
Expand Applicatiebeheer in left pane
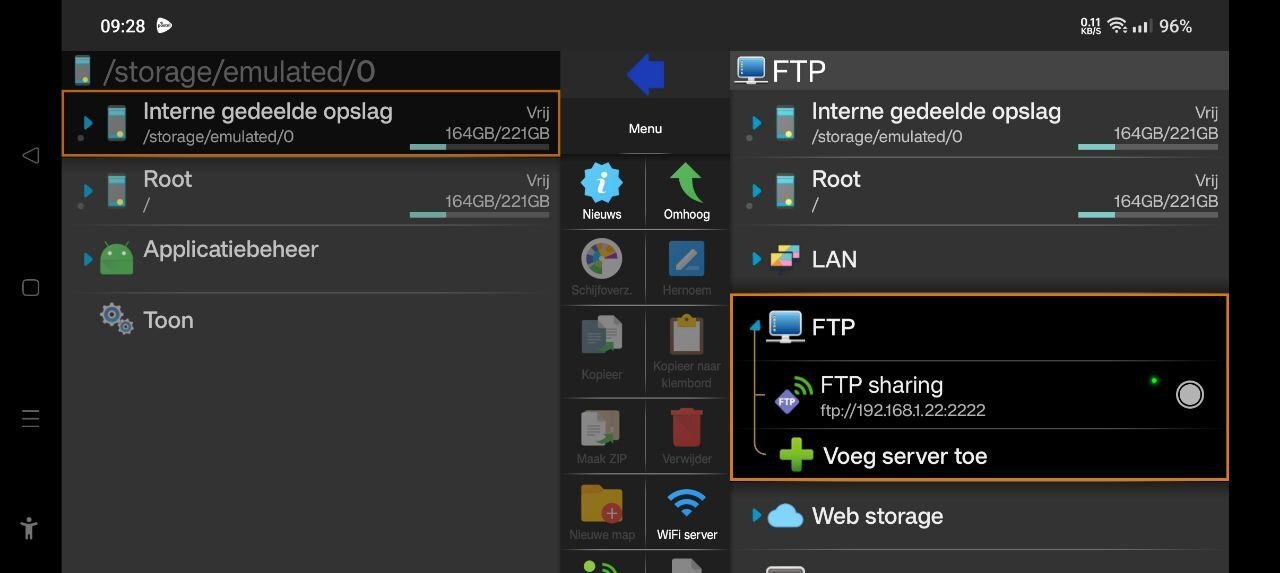[x=88, y=258]
